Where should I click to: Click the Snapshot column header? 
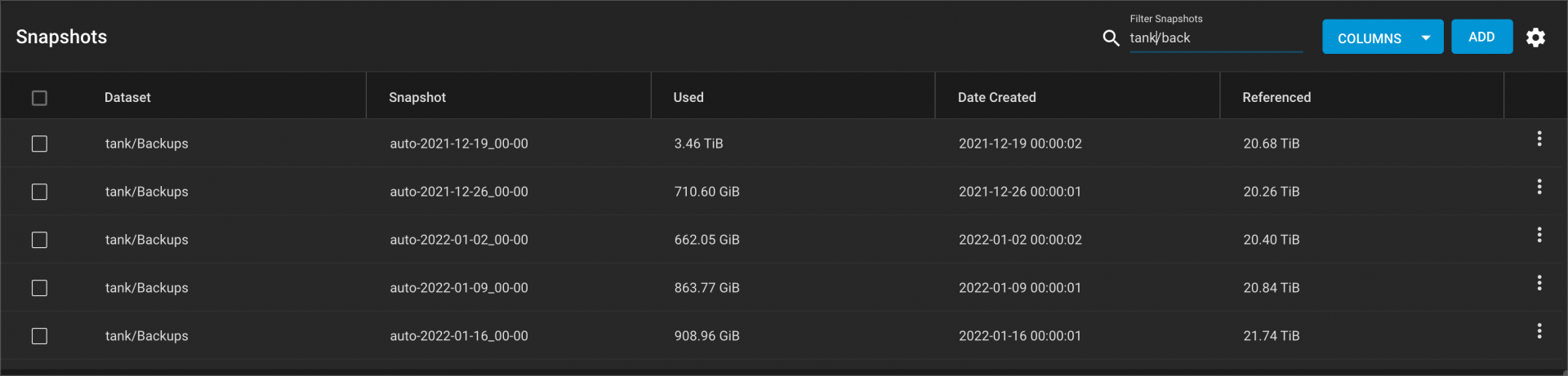417,97
